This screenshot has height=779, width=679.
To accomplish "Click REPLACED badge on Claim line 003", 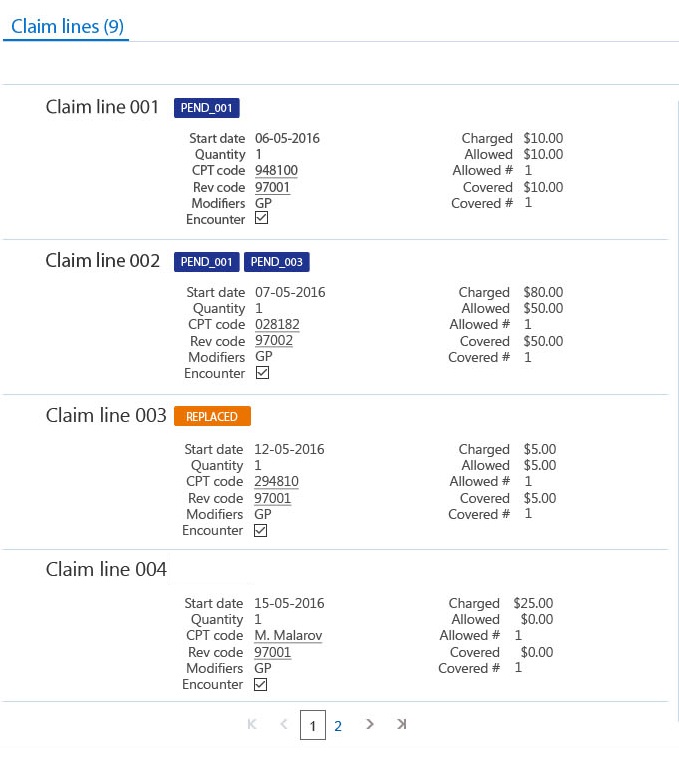I will pos(212,416).
